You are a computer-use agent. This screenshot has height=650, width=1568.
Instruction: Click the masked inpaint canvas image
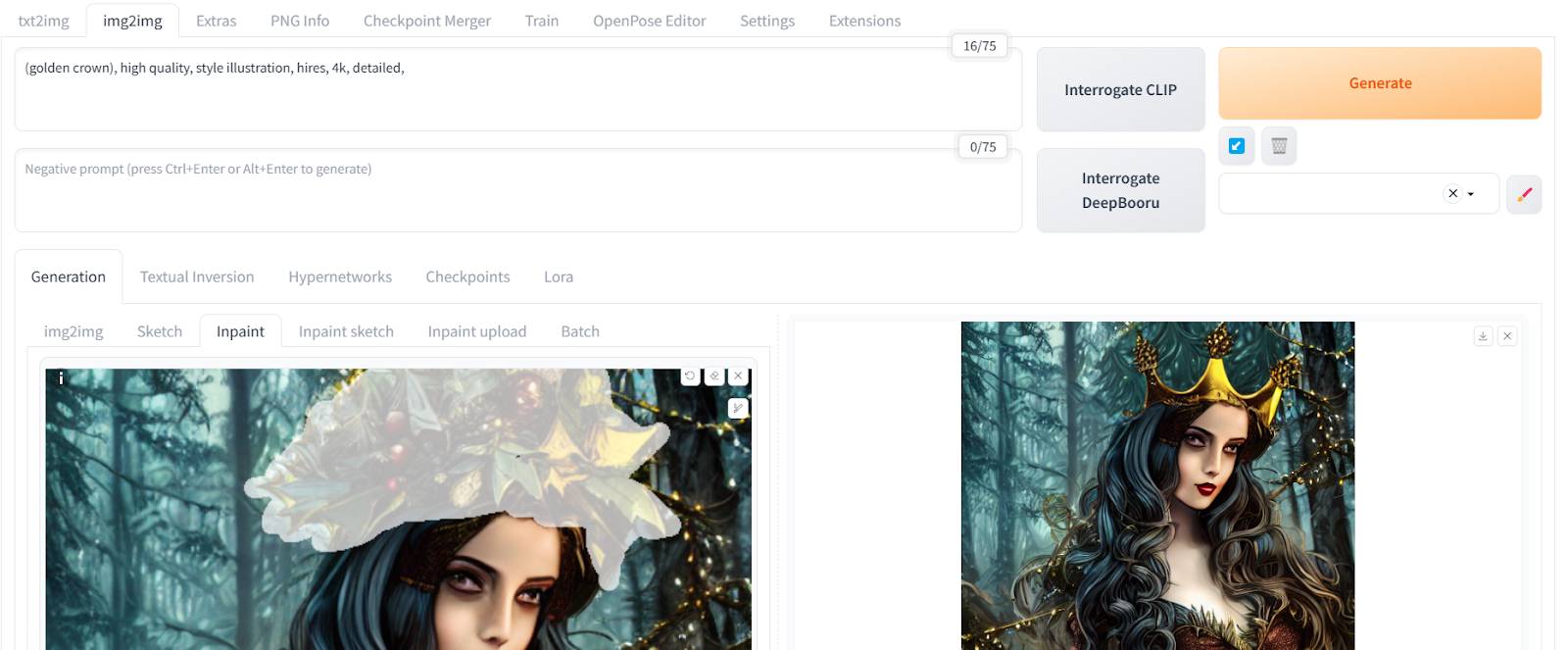pos(398,509)
